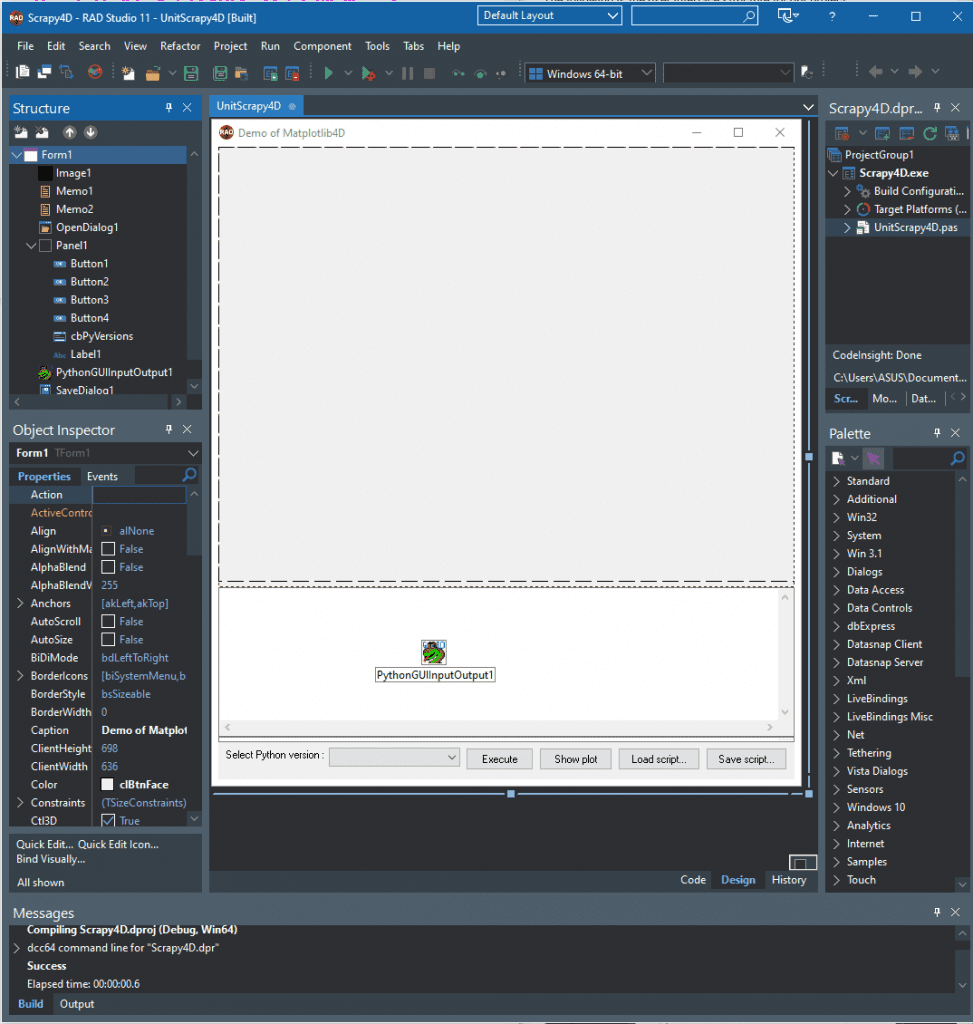This screenshot has width=973, height=1024.
Task: Expand the Standard palette category
Action: coord(836,481)
